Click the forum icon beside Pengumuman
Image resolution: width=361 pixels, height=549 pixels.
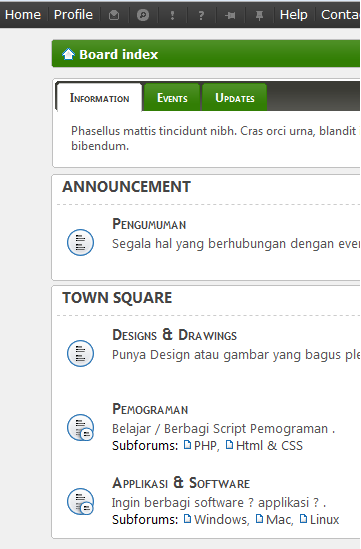[x=81, y=242]
